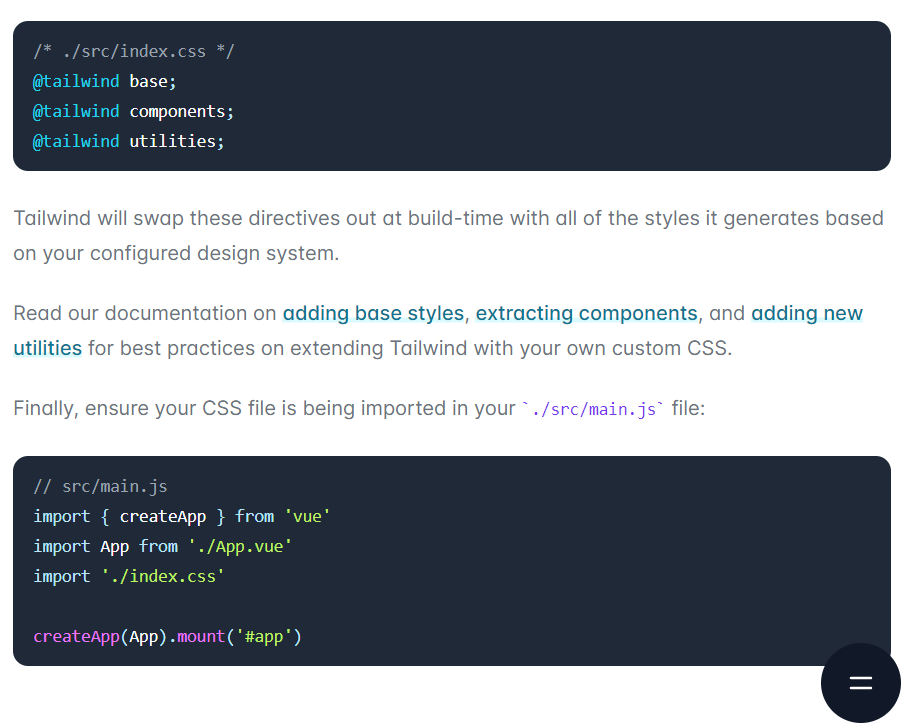Select the '#app' selector string
The width and height of the screenshot is (904, 724).
(x=265, y=636)
